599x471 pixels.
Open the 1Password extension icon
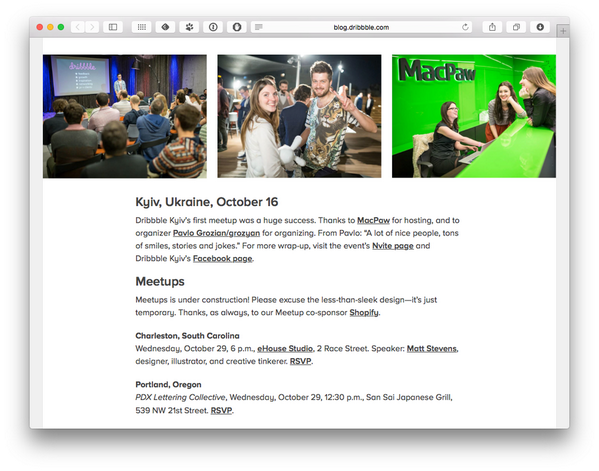tap(213, 27)
